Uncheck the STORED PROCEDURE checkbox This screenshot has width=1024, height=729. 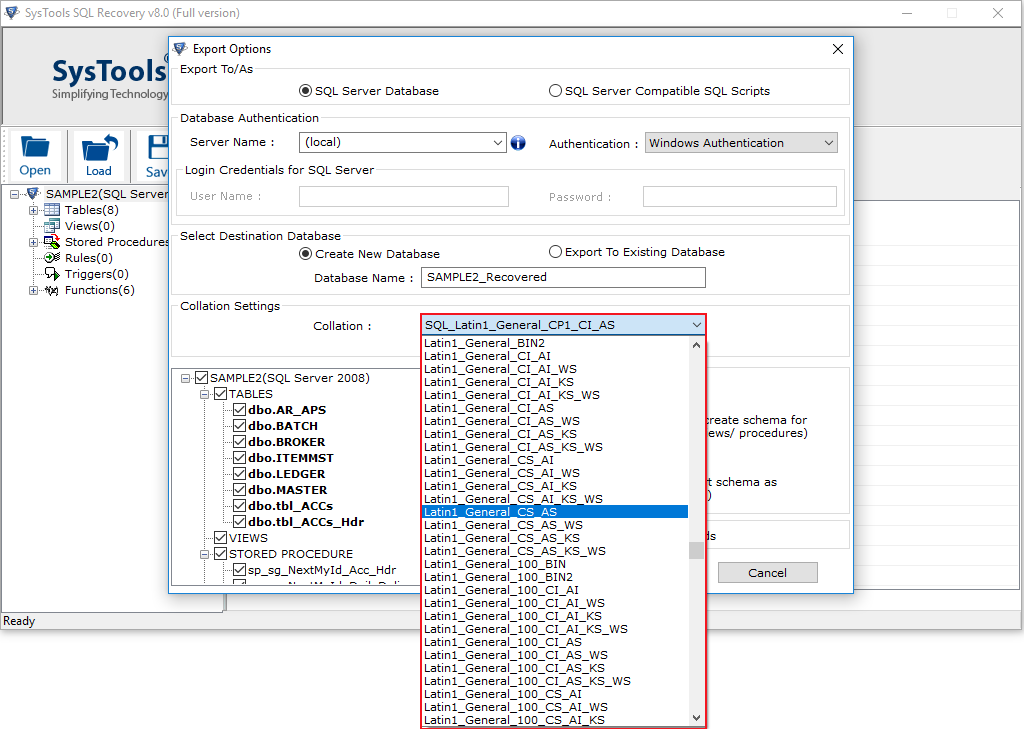[221, 554]
